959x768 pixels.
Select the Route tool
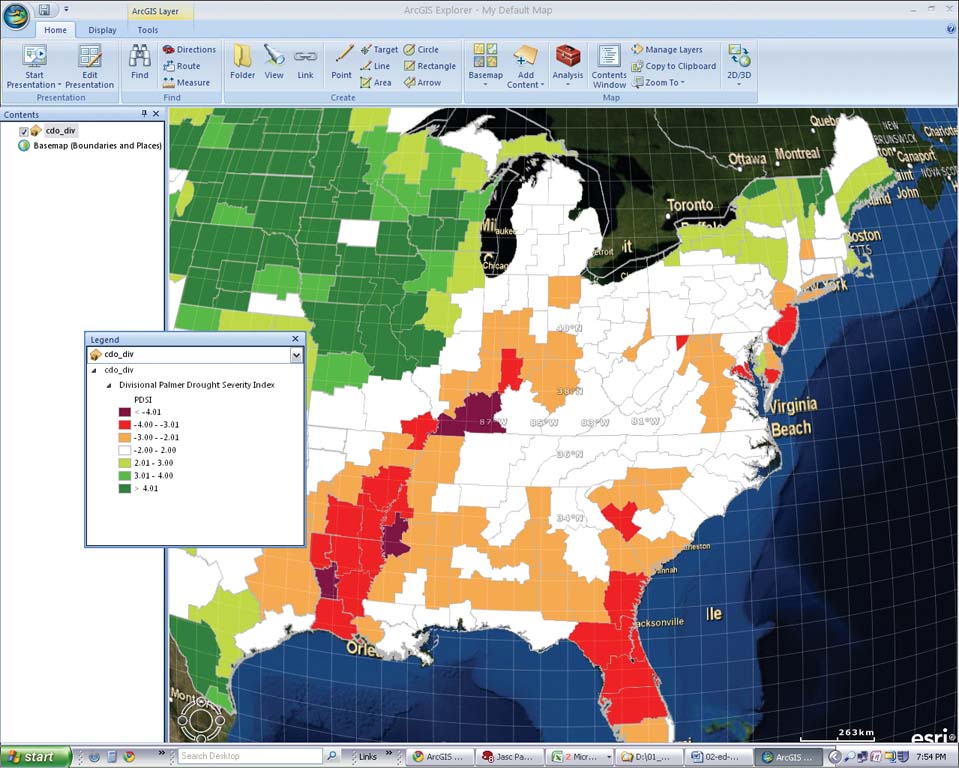coord(182,66)
